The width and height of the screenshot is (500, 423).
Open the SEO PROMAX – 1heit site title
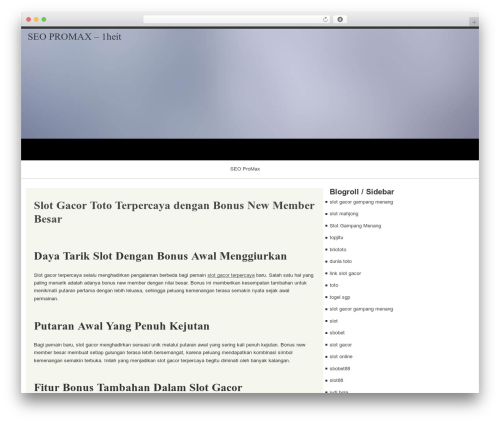pyautogui.click(x=74, y=37)
